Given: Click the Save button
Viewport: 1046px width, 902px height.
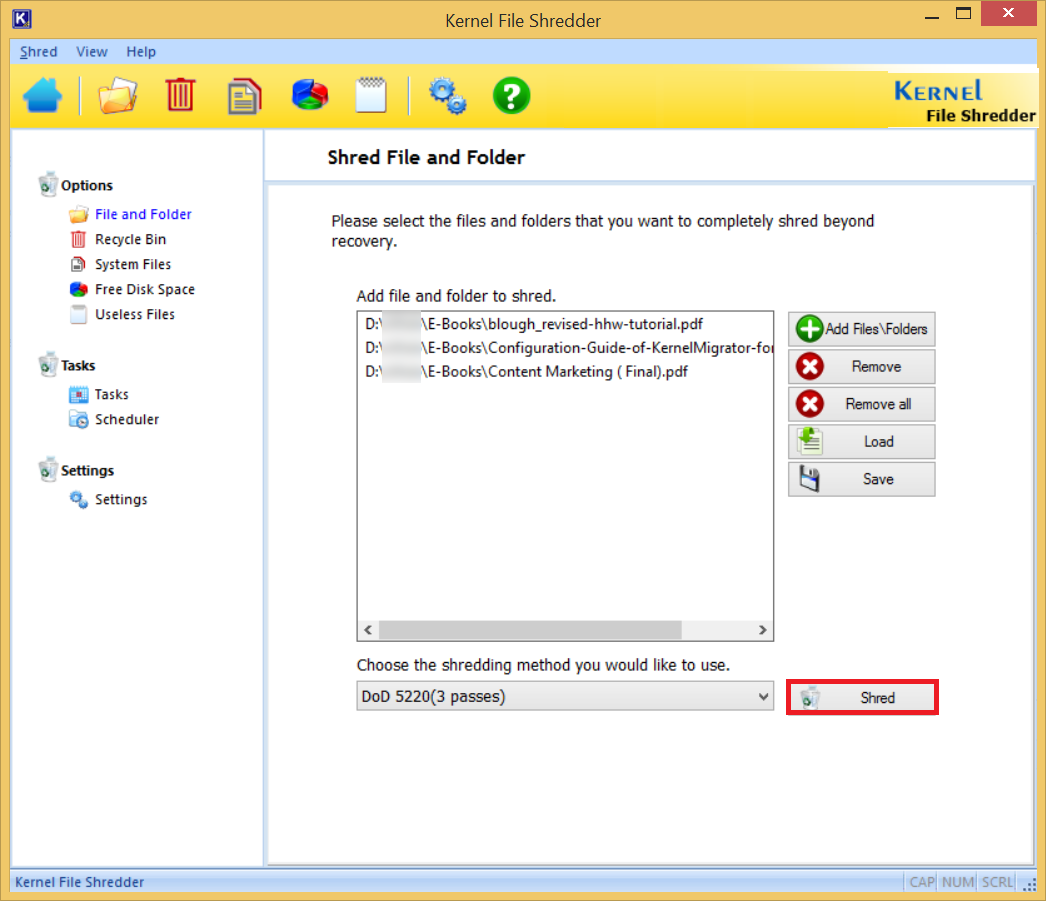Looking at the screenshot, I should click(862, 478).
